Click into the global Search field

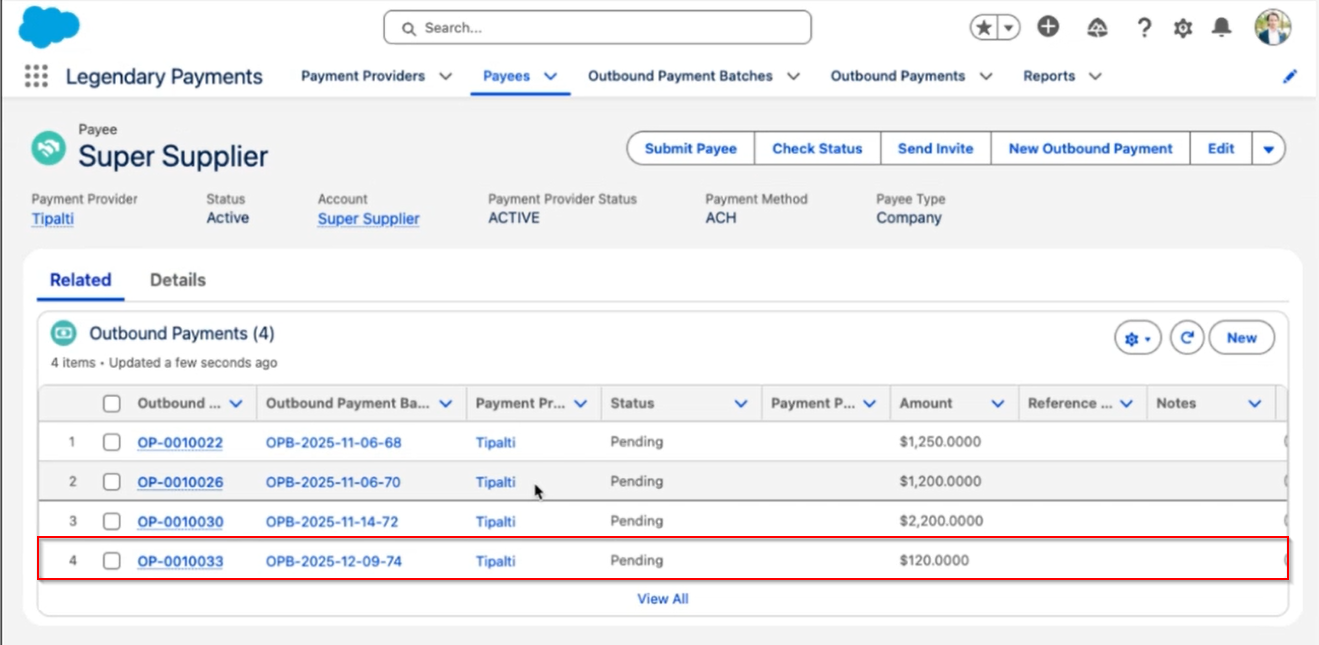[597, 28]
